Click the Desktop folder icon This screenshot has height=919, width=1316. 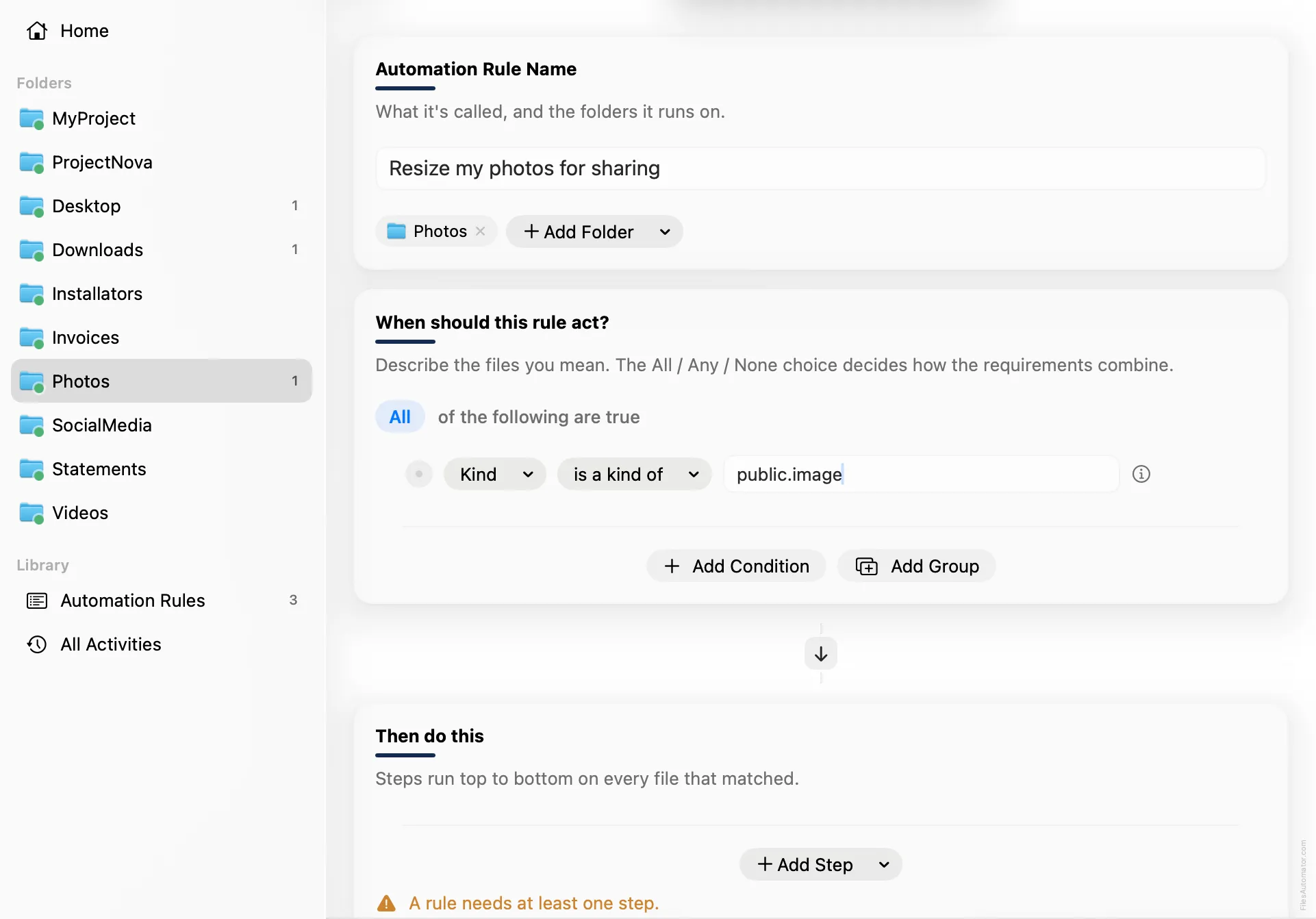coord(31,206)
